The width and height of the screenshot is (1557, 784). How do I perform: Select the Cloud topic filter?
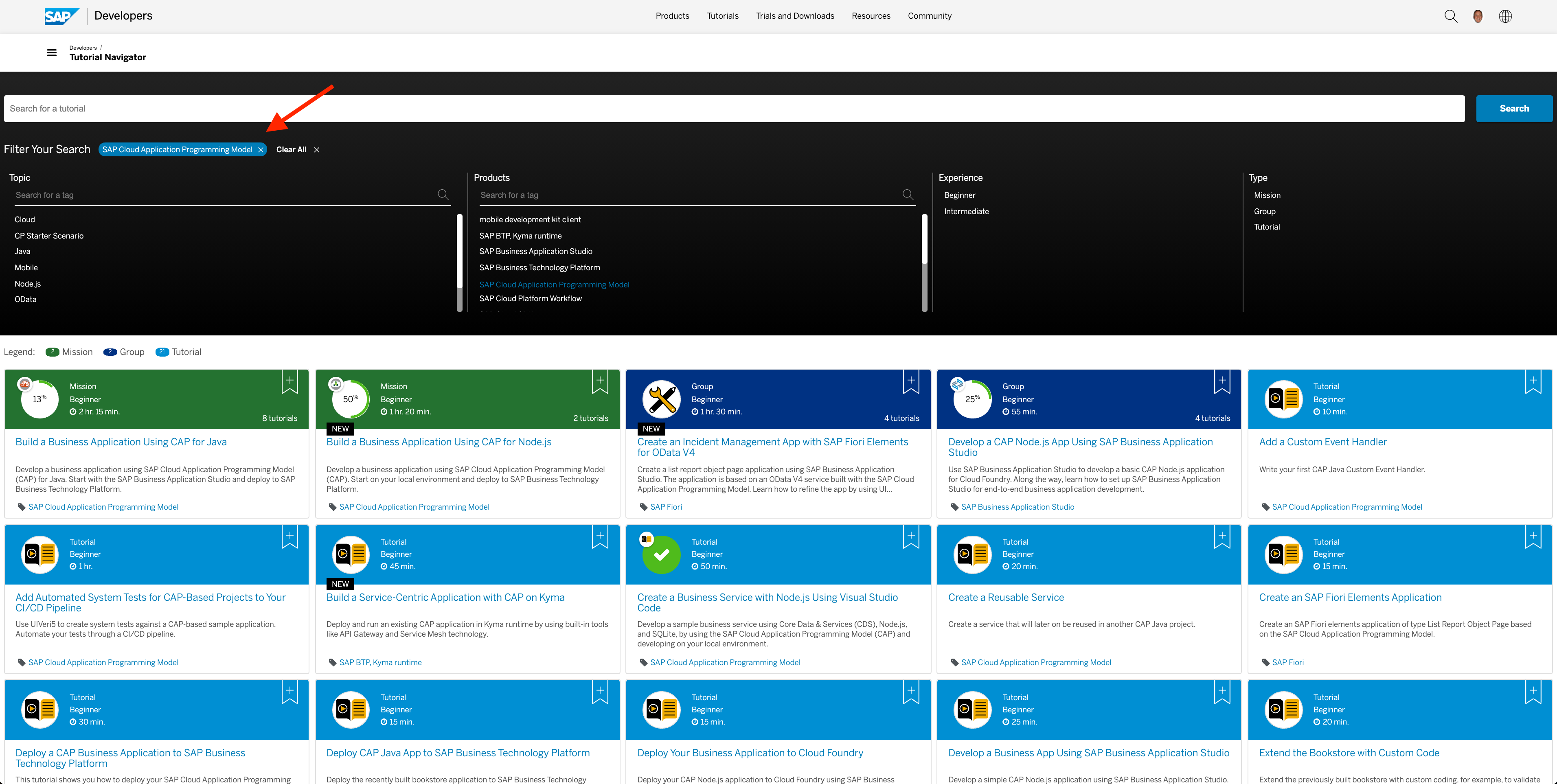(25, 220)
